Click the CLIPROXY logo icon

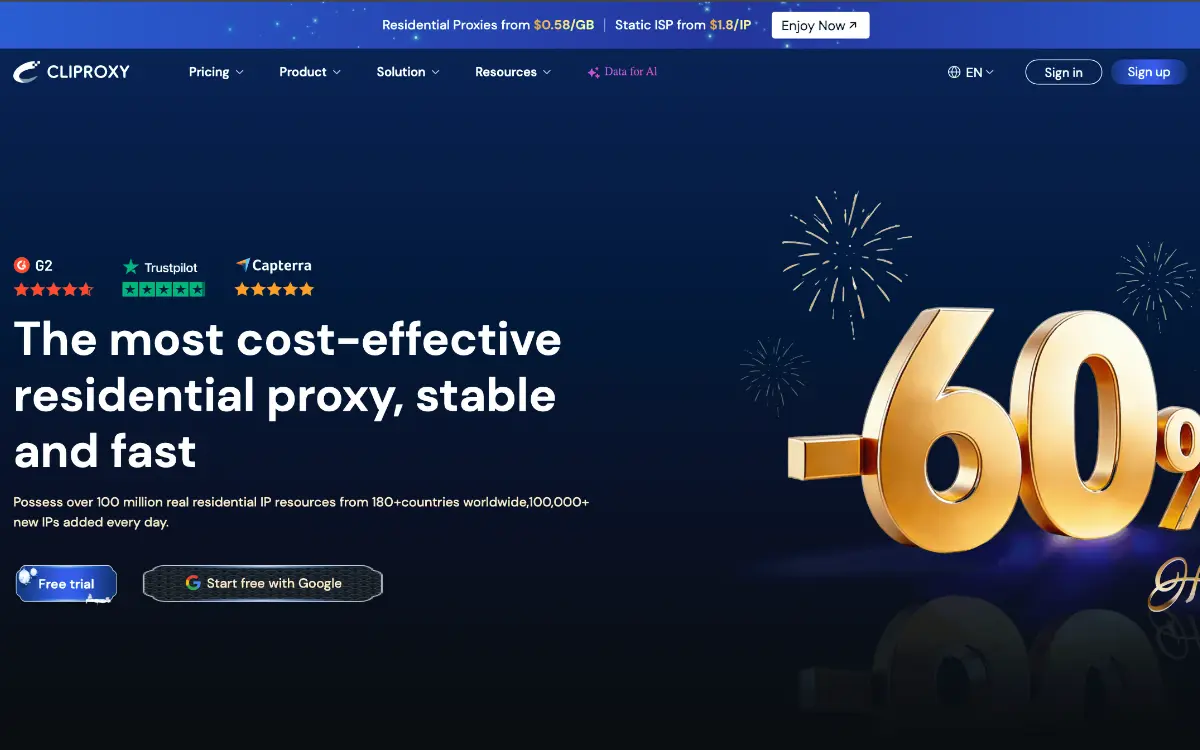coord(26,72)
